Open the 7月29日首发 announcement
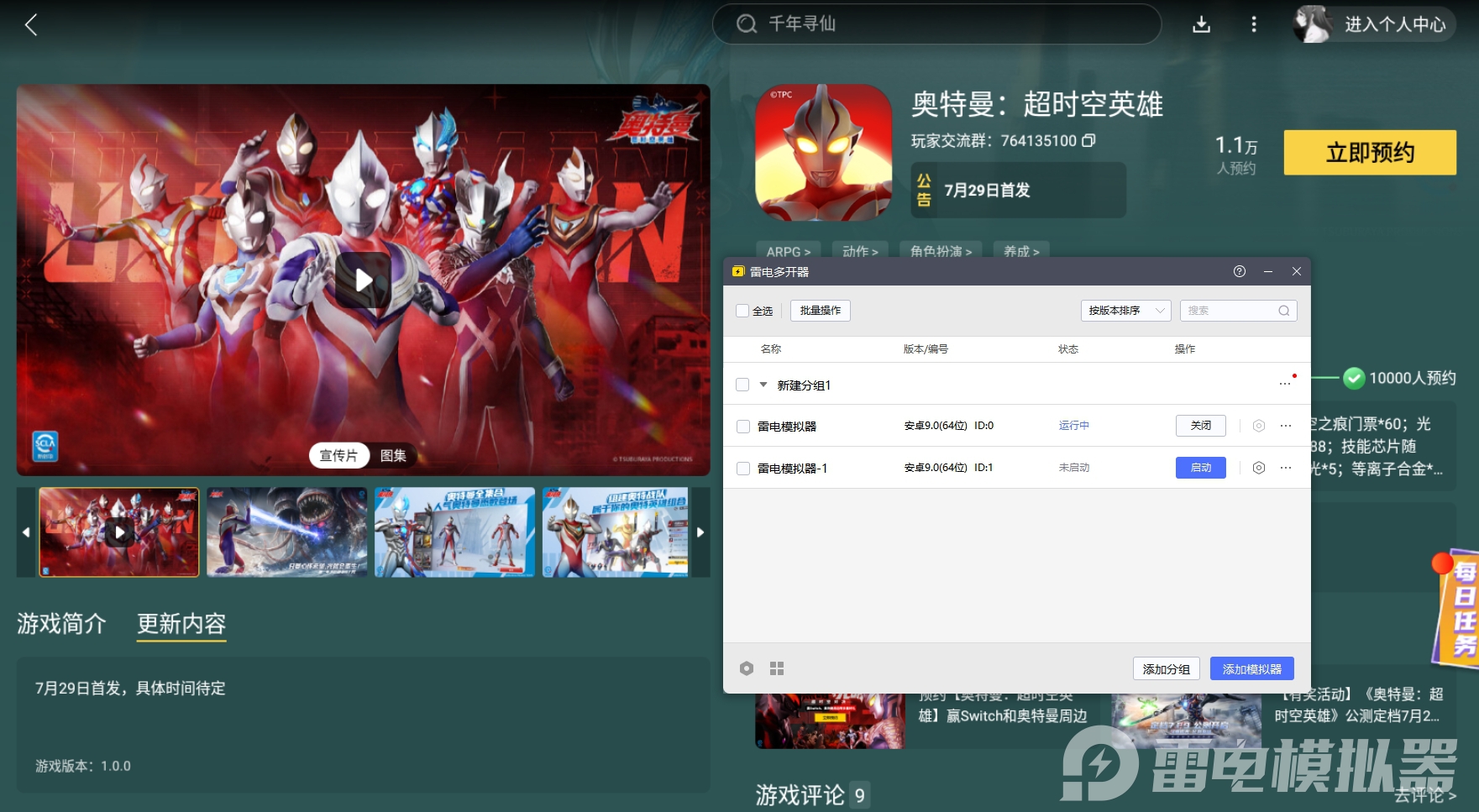1479x812 pixels. pos(1019,190)
